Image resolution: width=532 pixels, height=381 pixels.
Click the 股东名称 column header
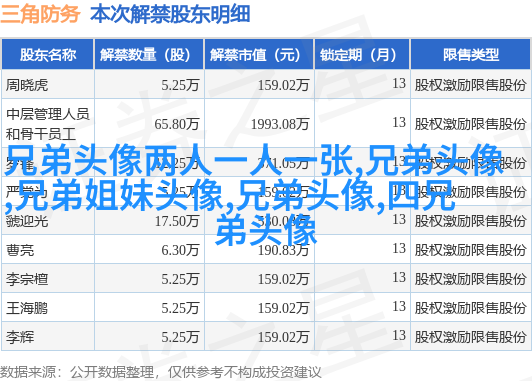tap(48, 55)
